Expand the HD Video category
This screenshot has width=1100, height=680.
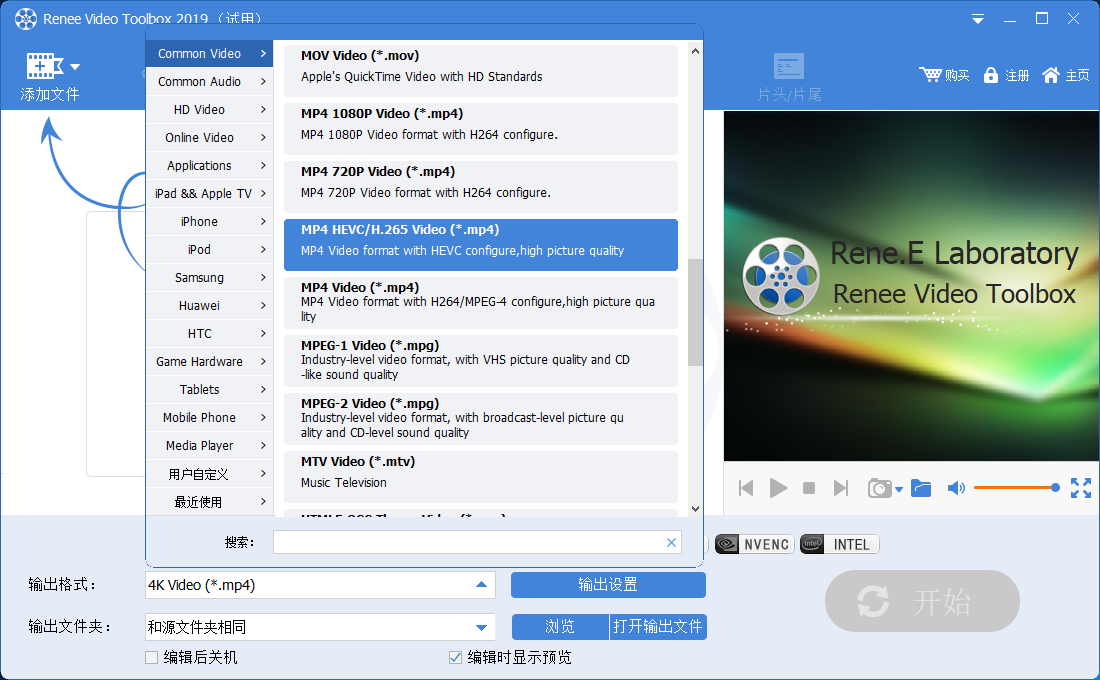point(209,109)
